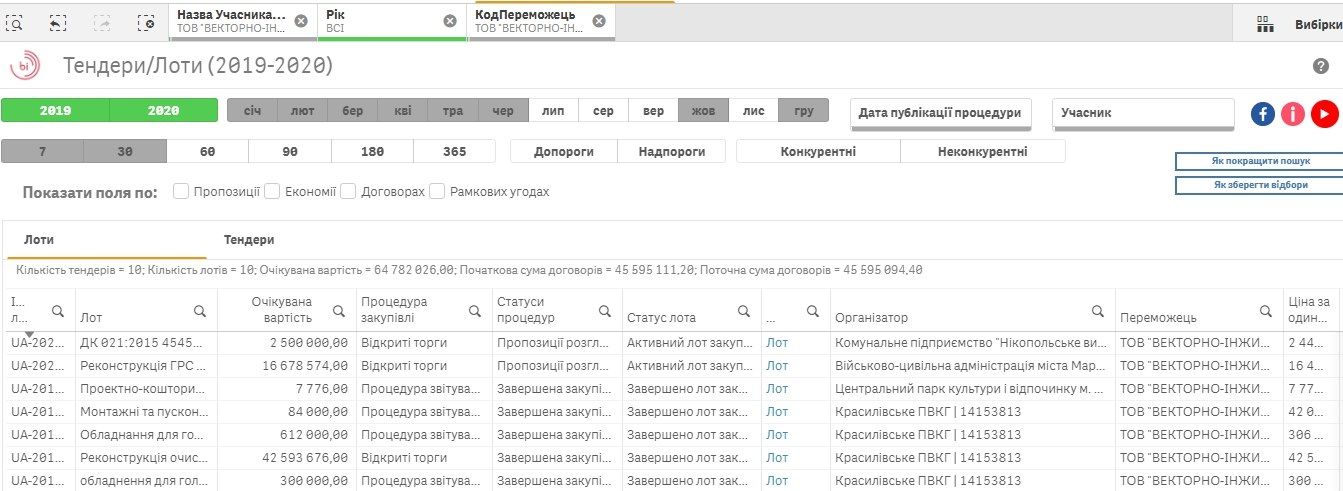The width and height of the screenshot is (1343, 491).
Task: Open the help question mark icon
Action: point(1320,66)
